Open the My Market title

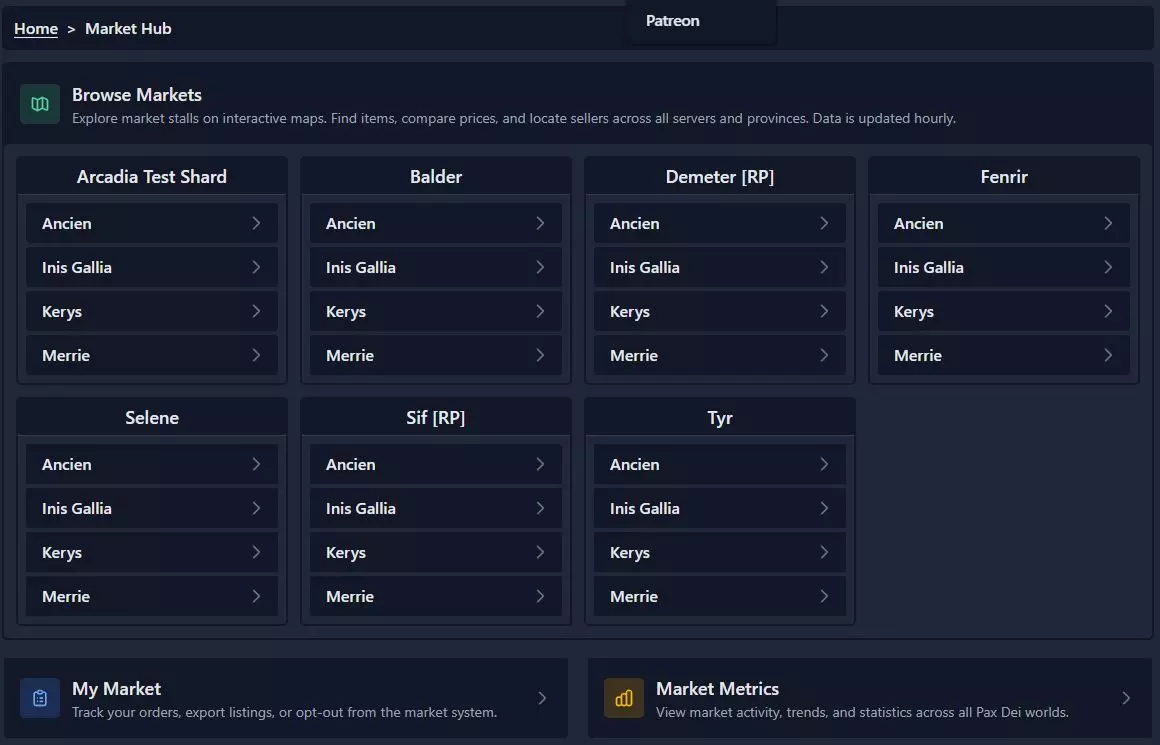point(116,688)
